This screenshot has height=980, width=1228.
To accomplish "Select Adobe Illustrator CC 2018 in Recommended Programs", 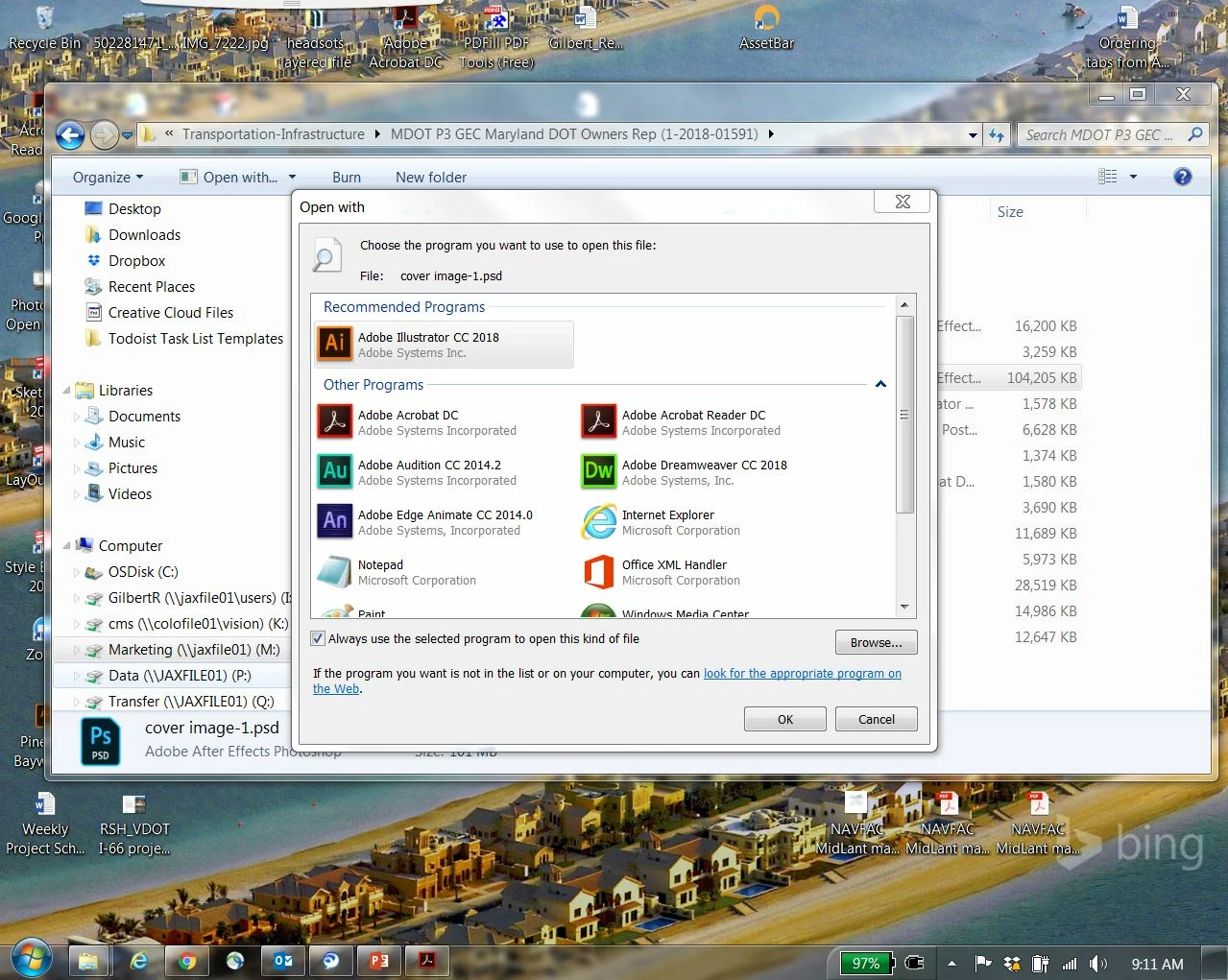I will click(444, 345).
